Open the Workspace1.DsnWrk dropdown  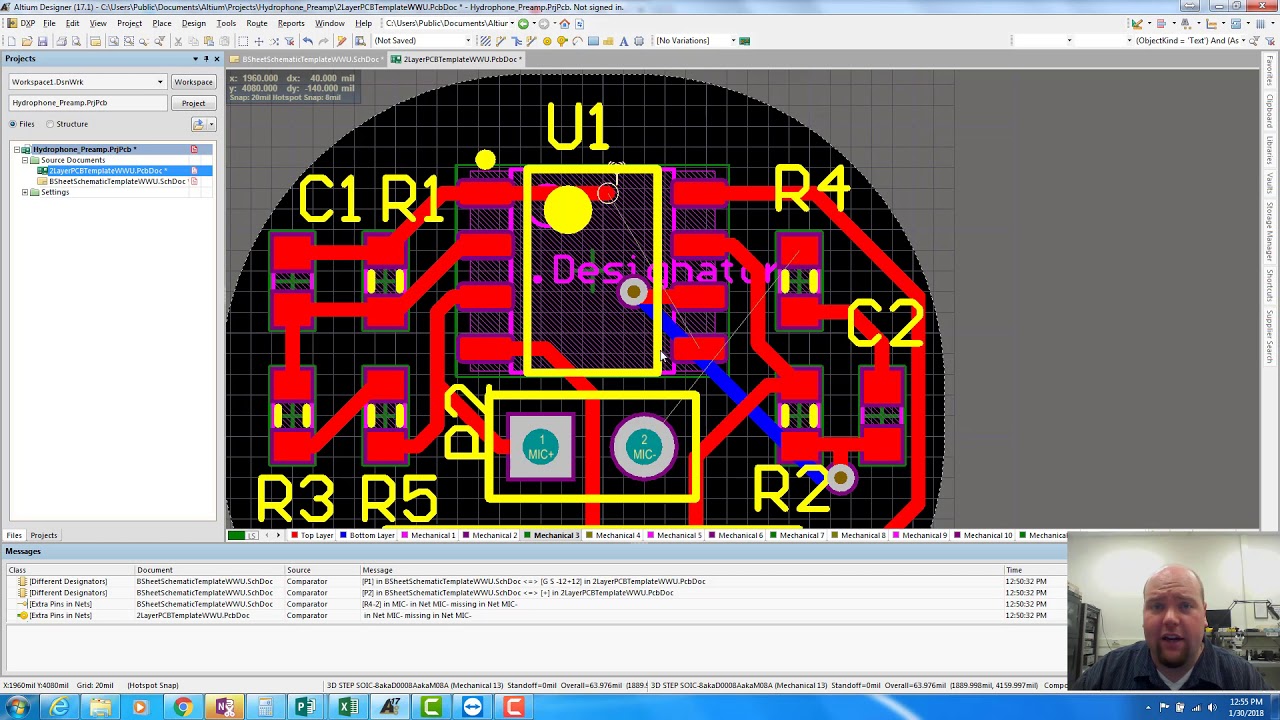pos(160,82)
